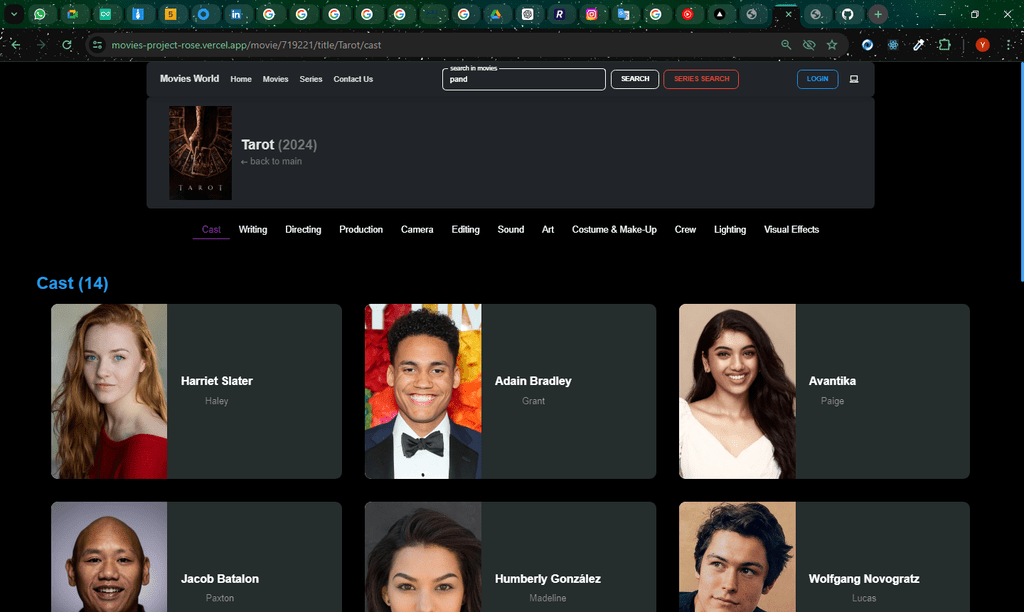
Task: Open Avantika's photo
Action: point(737,391)
